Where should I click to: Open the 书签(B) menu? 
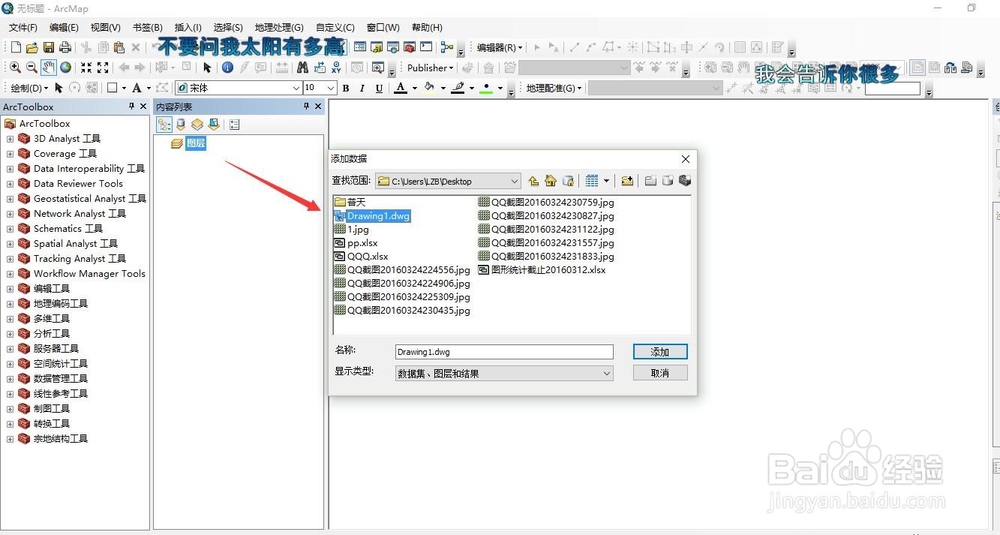coord(147,27)
